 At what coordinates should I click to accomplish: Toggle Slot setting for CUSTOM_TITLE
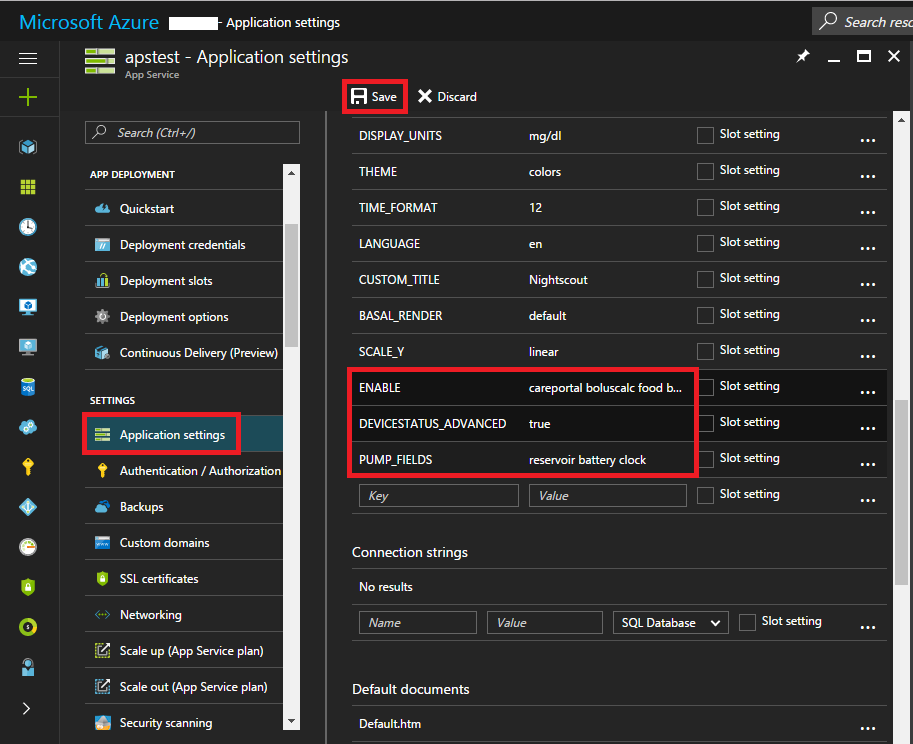pos(705,279)
